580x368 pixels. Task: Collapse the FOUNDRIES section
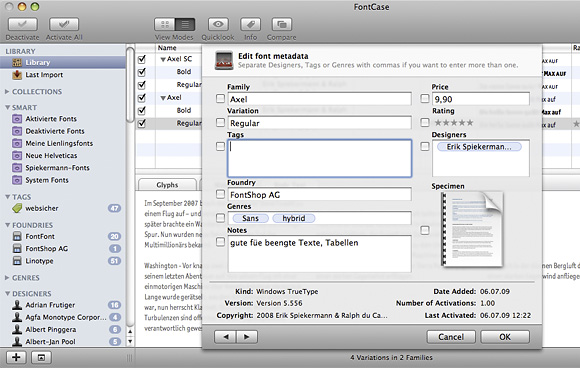click(x=7, y=225)
